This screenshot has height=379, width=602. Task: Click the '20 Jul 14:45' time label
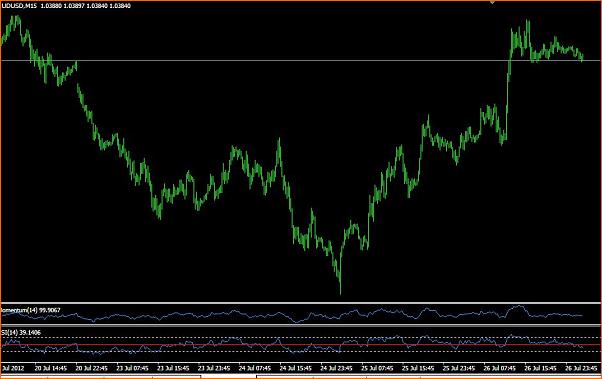coord(50,368)
